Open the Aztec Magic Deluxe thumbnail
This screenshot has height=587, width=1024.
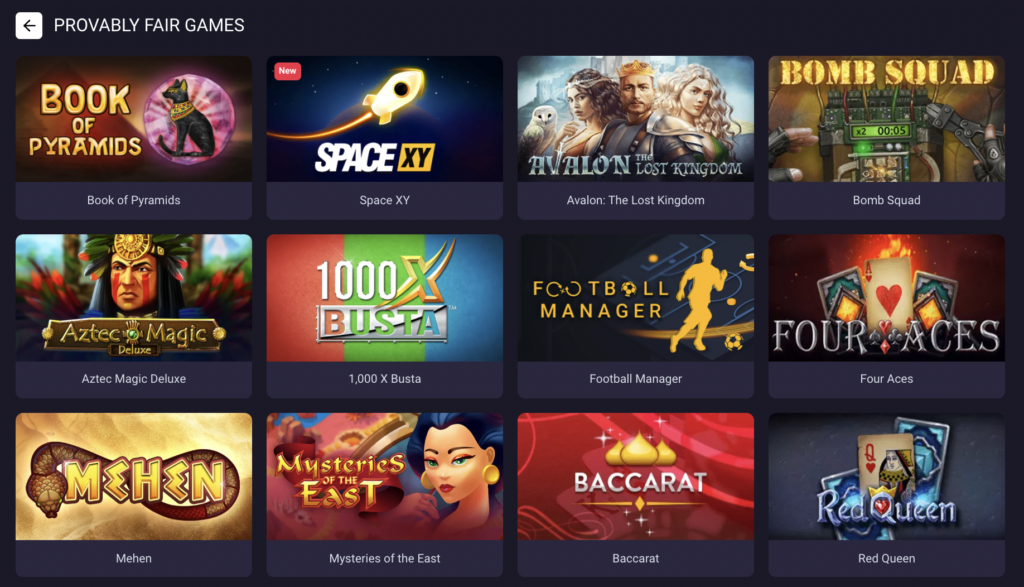tap(134, 298)
